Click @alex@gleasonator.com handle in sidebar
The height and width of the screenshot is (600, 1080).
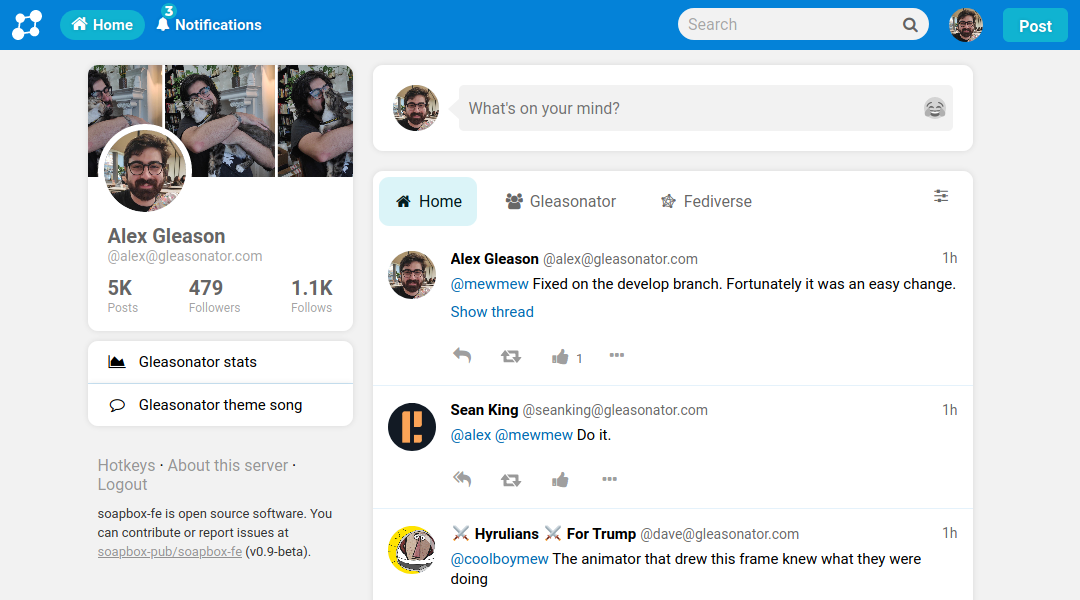pyautogui.click(x=185, y=256)
